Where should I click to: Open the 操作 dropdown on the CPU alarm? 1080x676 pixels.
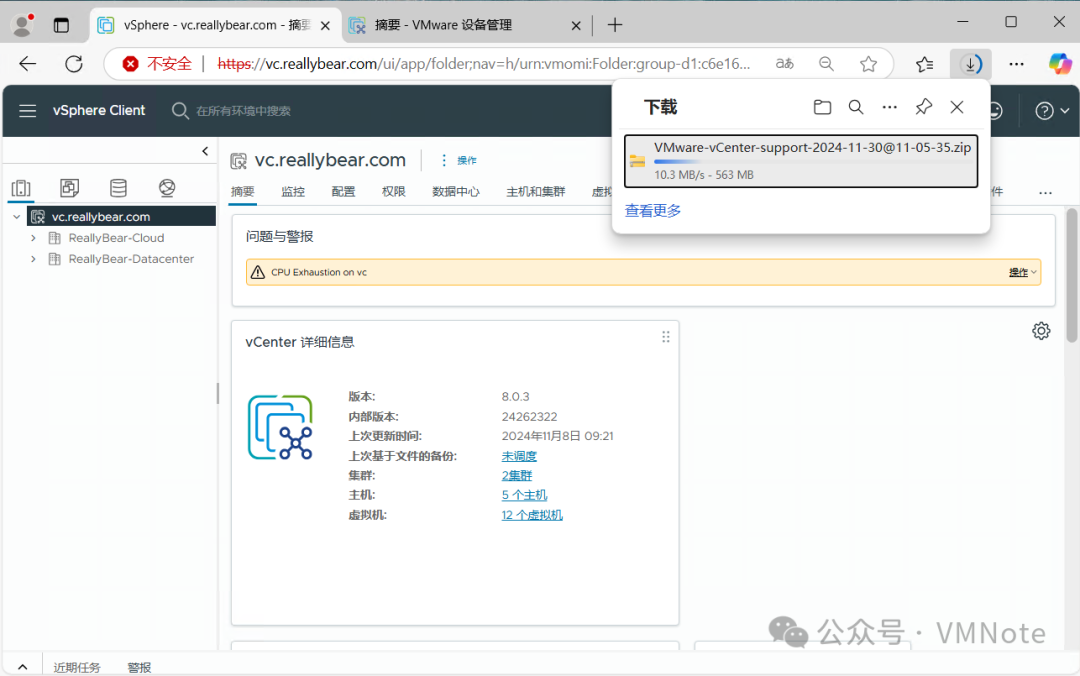click(x=1022, y=272)
